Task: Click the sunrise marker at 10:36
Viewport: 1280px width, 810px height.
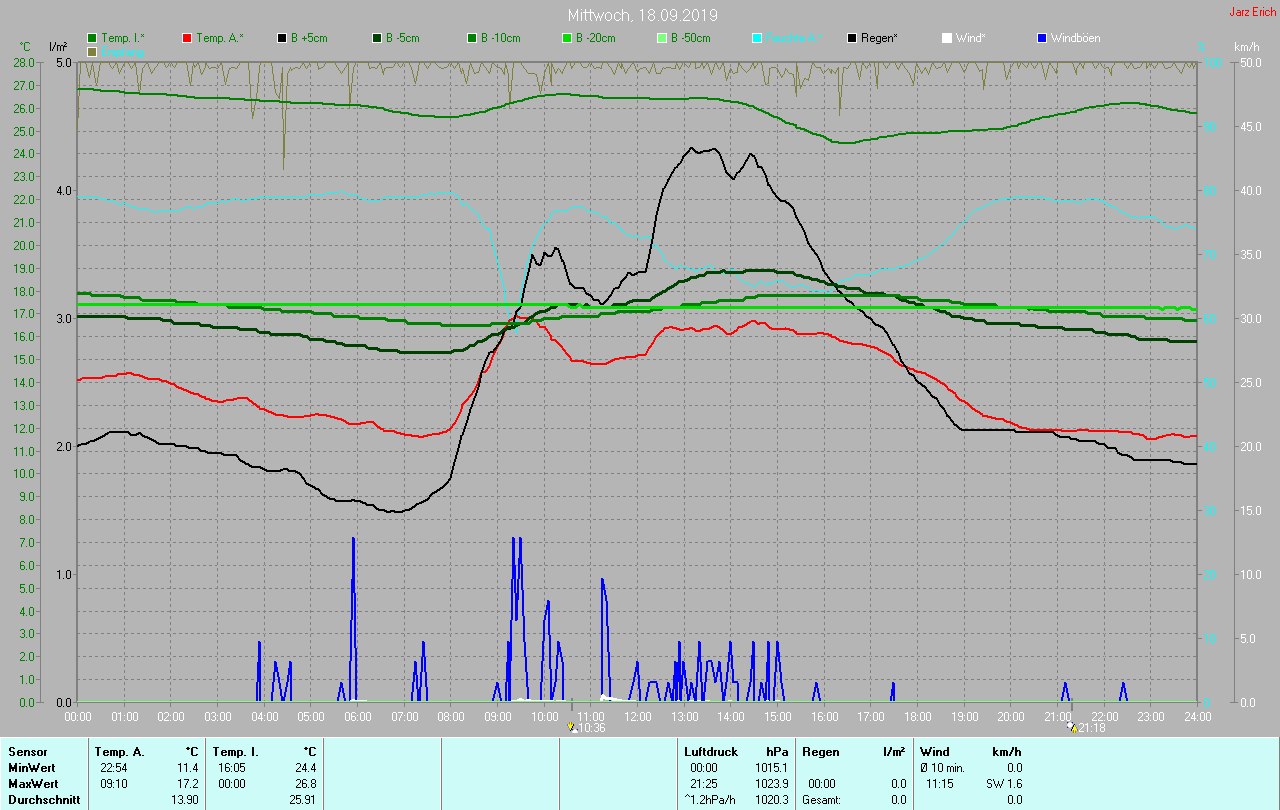Action: pos(572,727)
